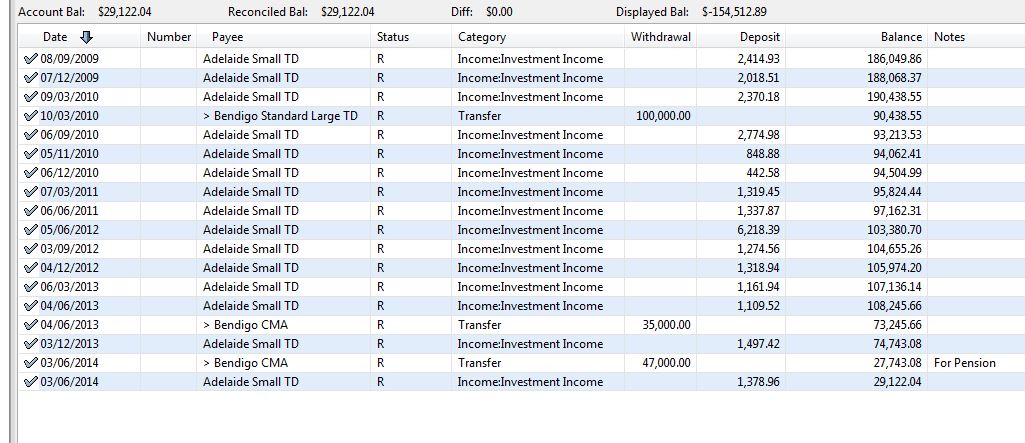Click the sort arrow in Date header

tap(86, 37)
